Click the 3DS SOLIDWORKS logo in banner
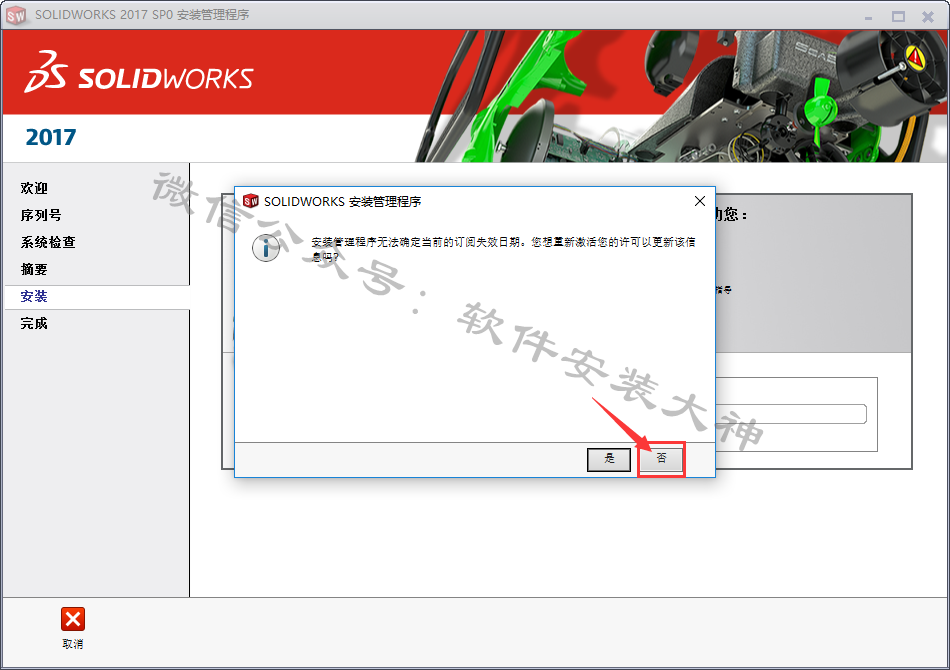 pyautogui.click(x=139, y=71)
